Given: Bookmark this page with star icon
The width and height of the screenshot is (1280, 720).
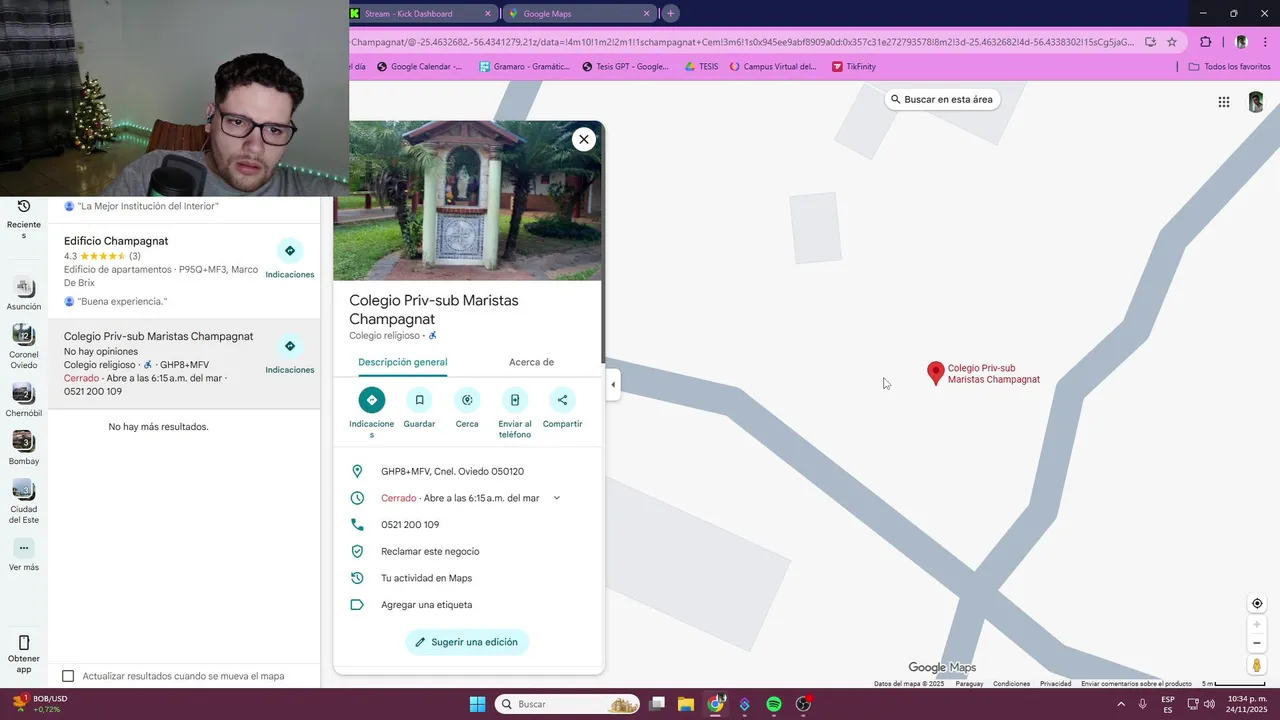Looking at the screenshot, I should tap(1172, 42).
